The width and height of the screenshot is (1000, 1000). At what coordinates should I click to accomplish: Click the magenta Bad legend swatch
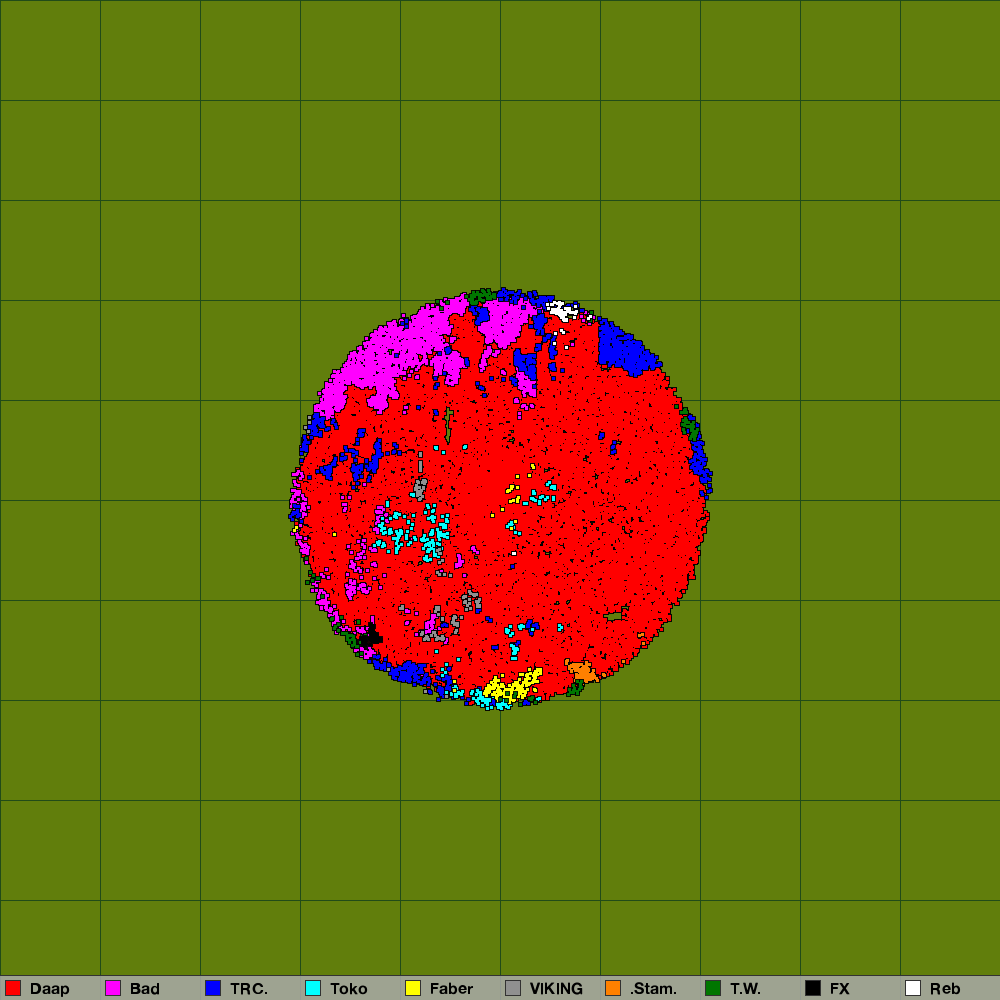(x=113, y=988)
